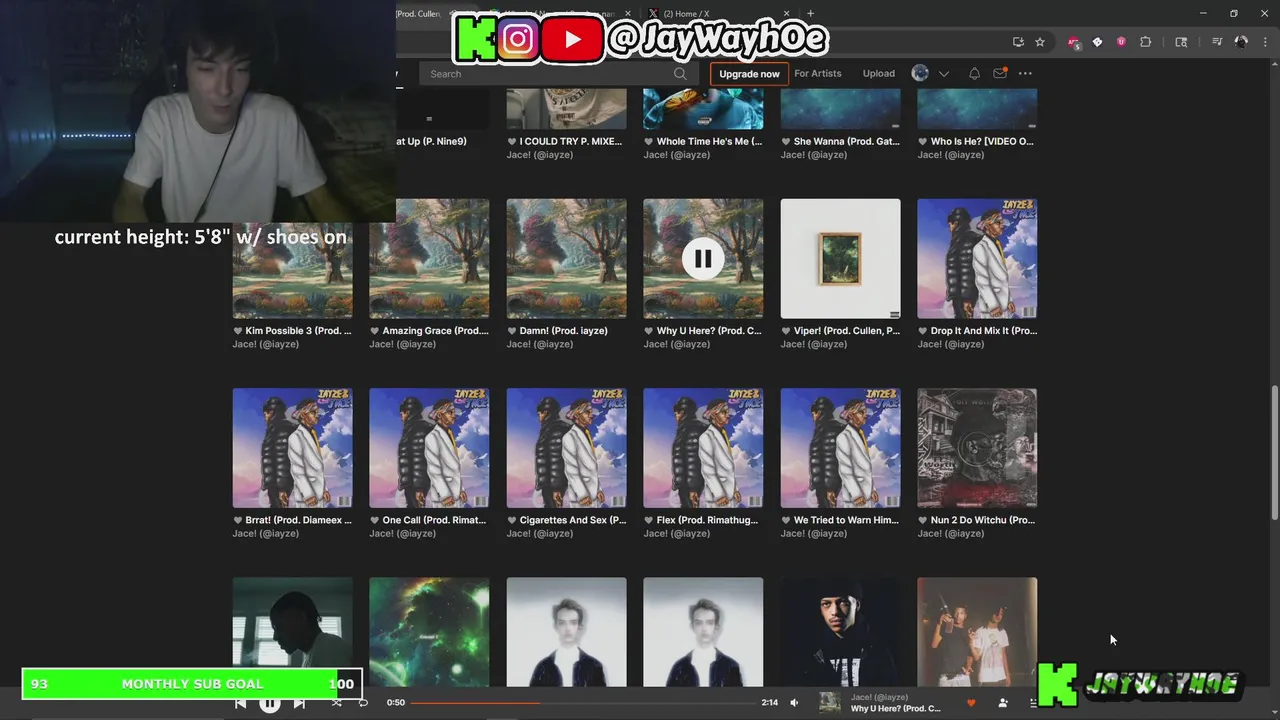Click the pink shield extension icon
Viewport: 1280px width, 720px height.
coord(1121,42)
